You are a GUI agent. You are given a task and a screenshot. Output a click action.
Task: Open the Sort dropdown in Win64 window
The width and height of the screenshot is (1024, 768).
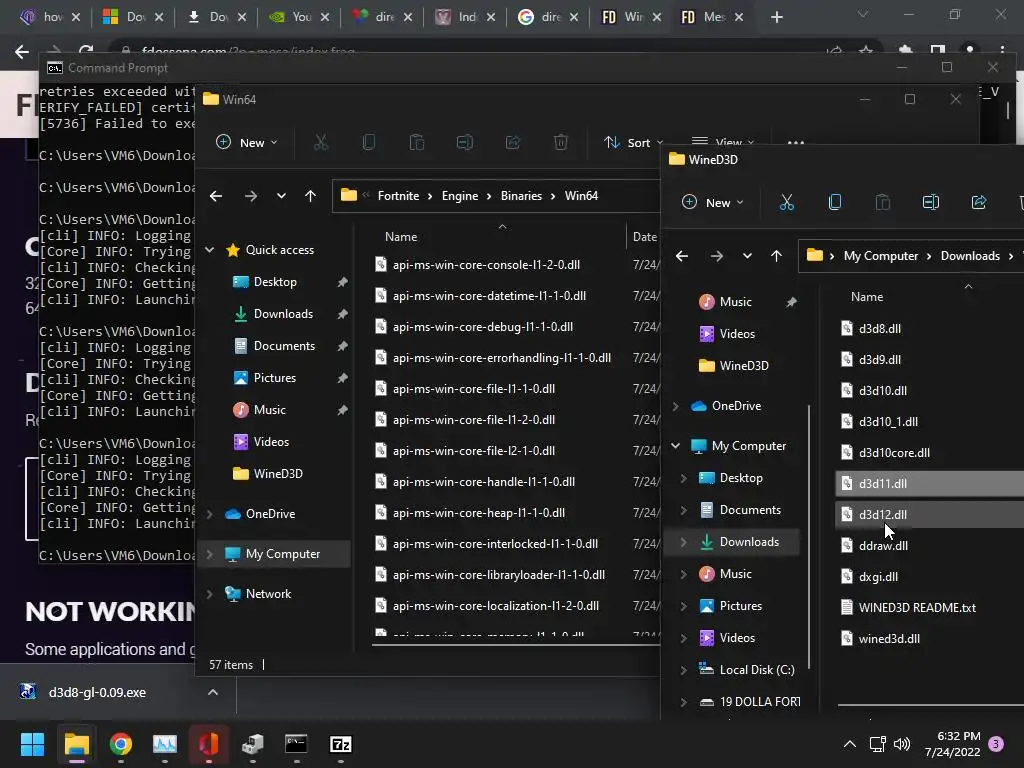633,142
